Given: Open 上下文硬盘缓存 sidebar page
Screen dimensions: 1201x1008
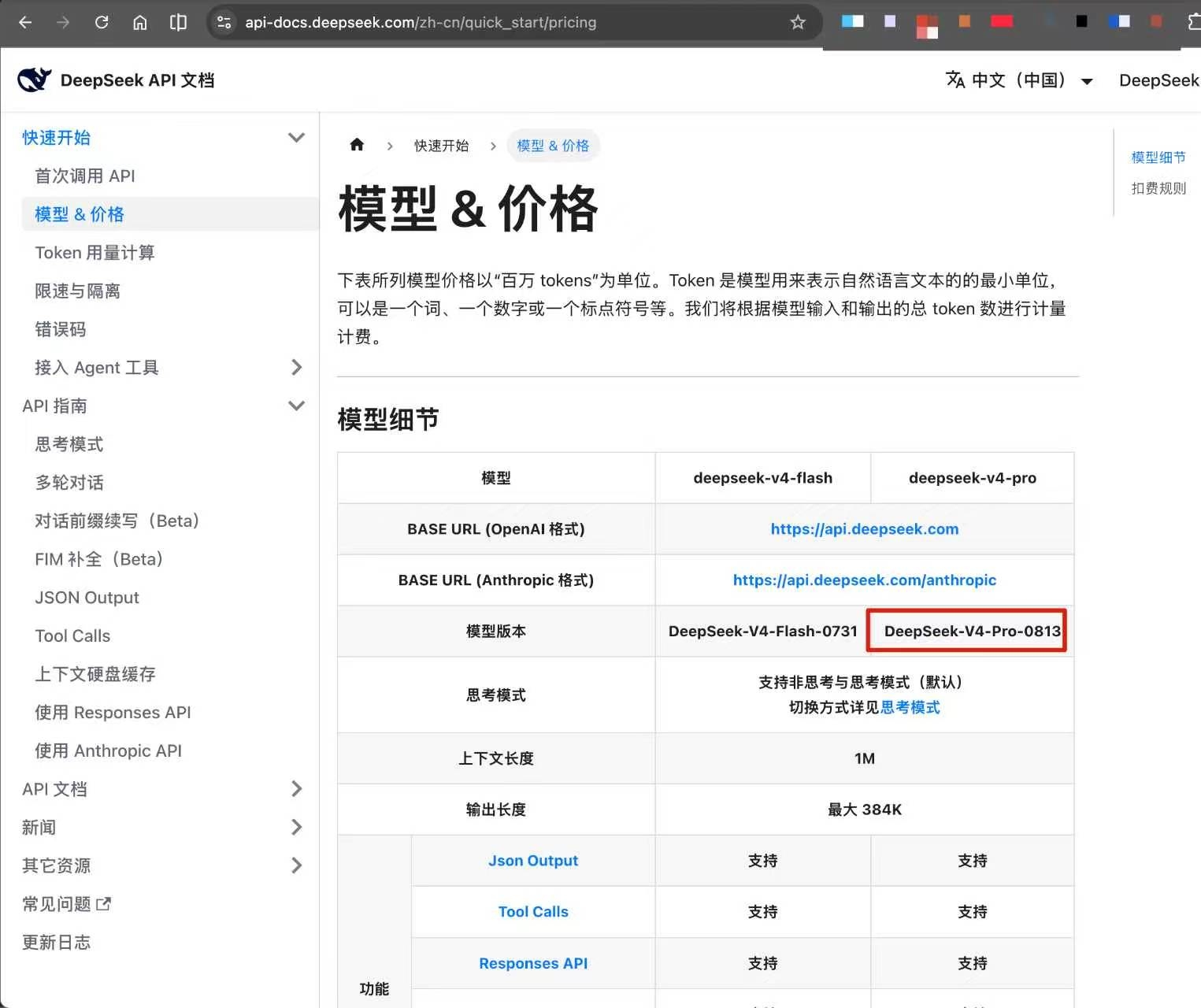Looking at the screenshot, I should pyautogui.click(x=95, y=674).
